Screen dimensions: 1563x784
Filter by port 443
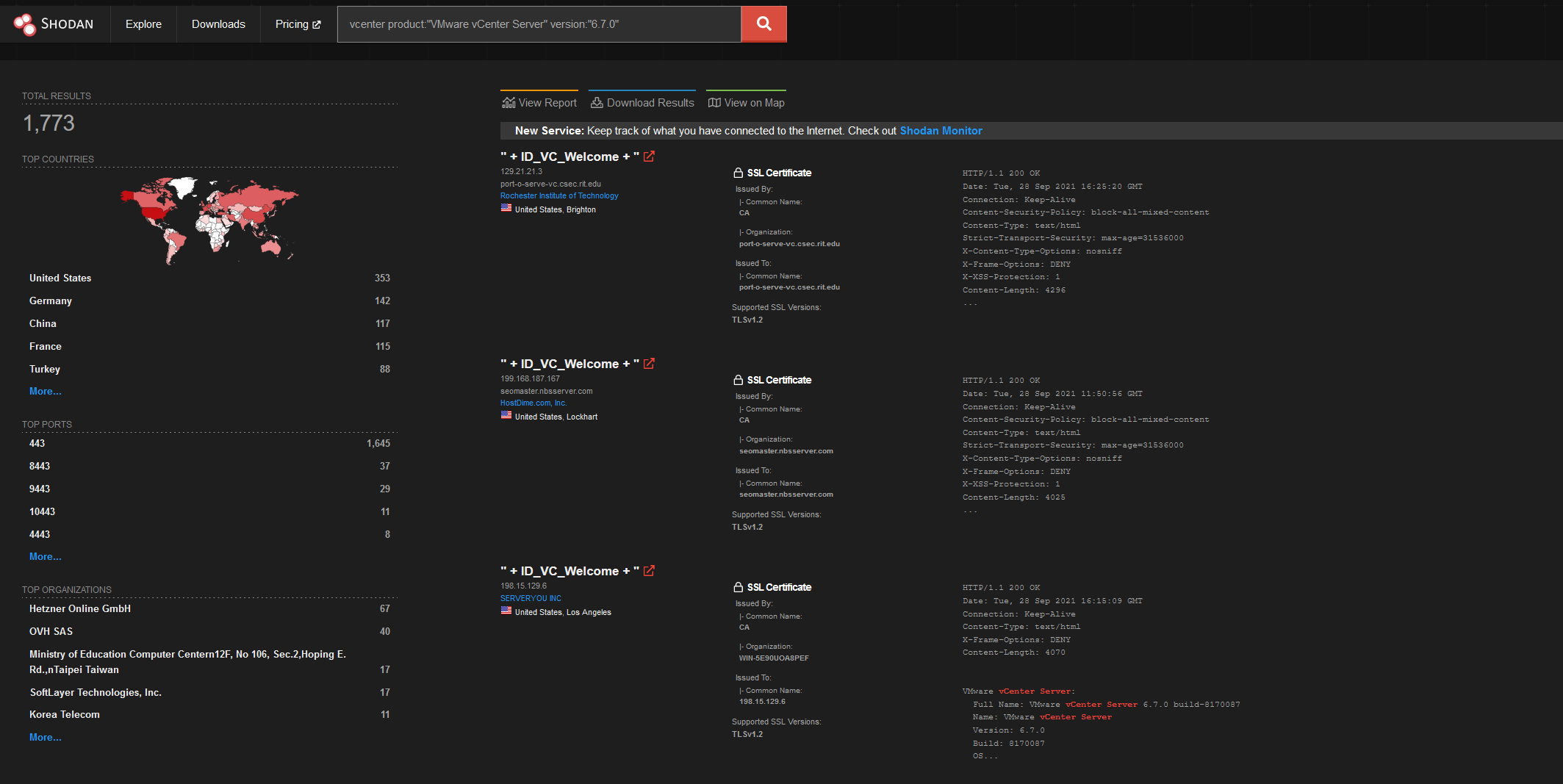pyautogui.click(x=209, y=443)
